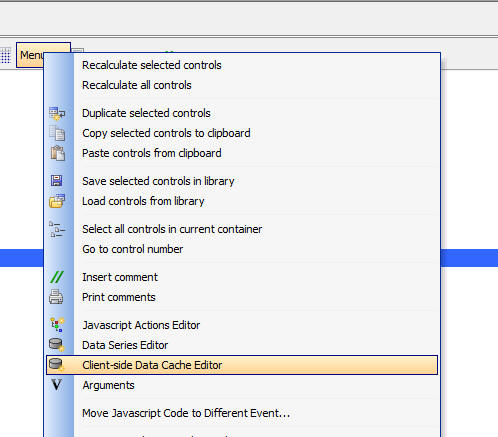Select Move Javascript Code to Different Event
498x437 pixels.
click(x=186, y=413)
